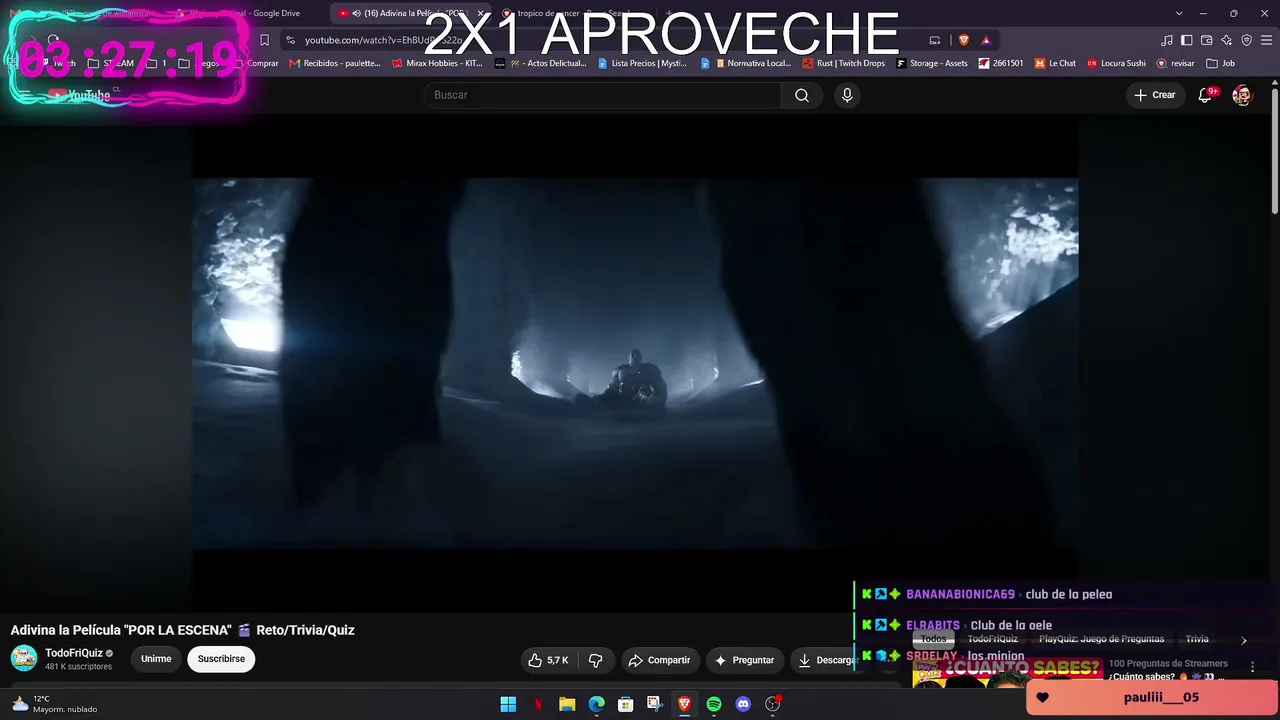1280x720 pixels.
Task: Open the YouTube account avatar menu
Action: [x=1242, y=95]
